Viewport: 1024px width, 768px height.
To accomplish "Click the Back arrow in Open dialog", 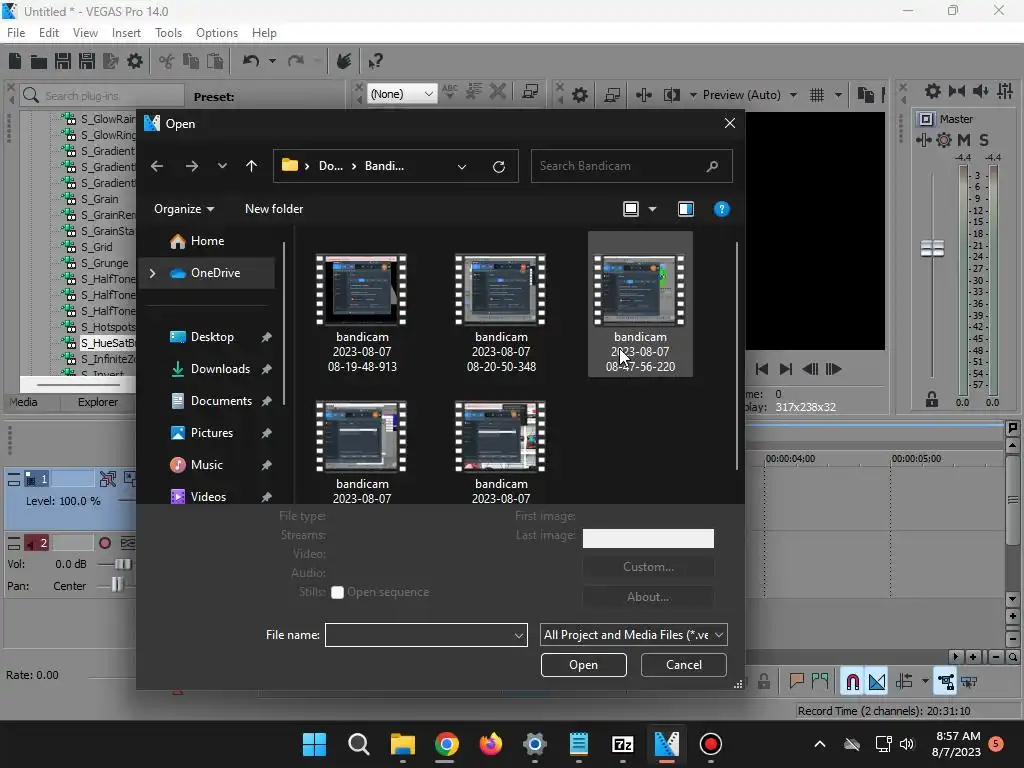I will point(157,166).
